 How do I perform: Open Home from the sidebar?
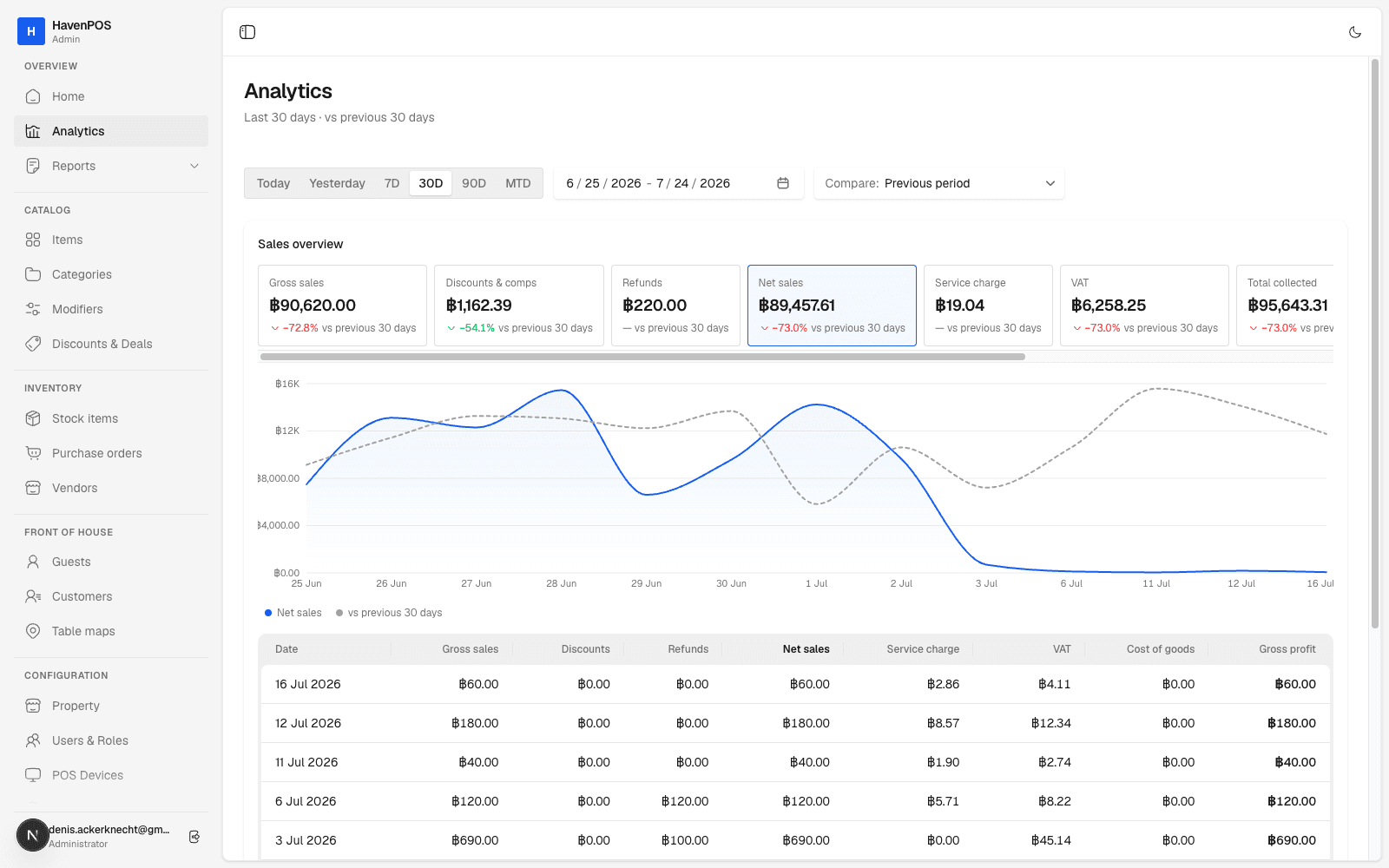coord(111,96)
